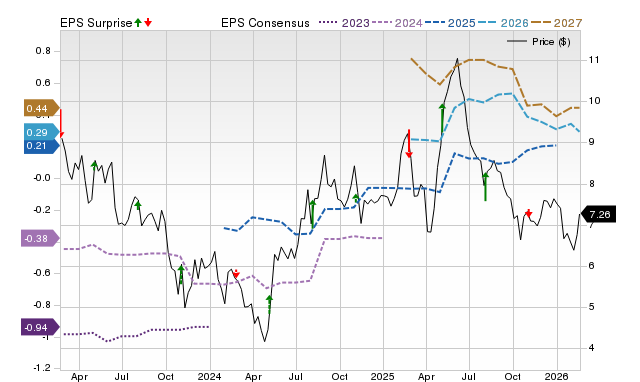Screen dimensions: 640x382
Task: Click the 0.21 dark blue value tag
Action: pos(42,146)
